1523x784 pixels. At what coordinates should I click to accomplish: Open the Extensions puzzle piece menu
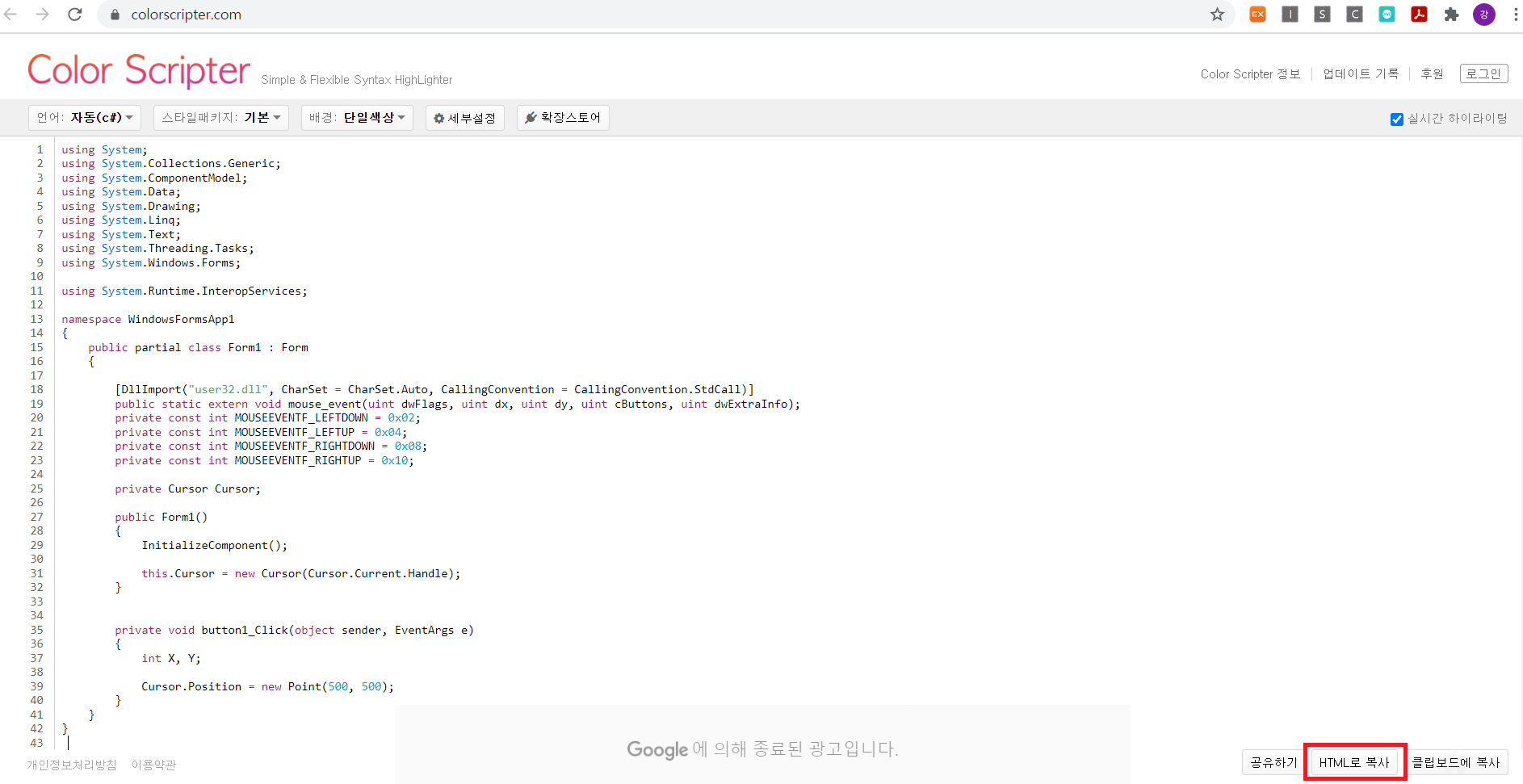tap(1451, 15)
